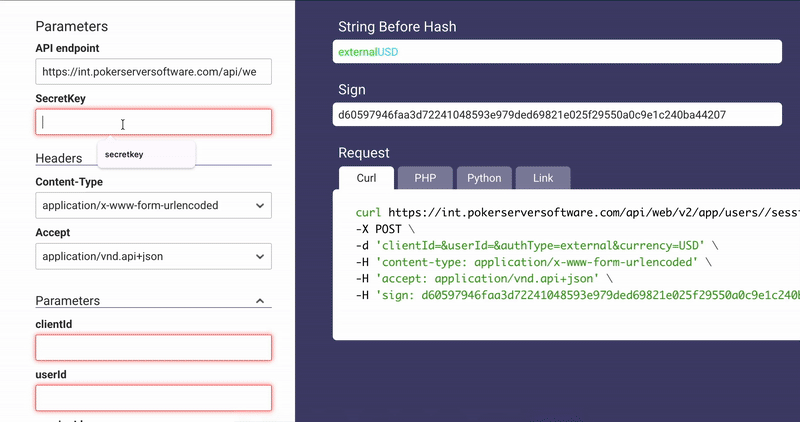Click the content-type header line in code

530,263
